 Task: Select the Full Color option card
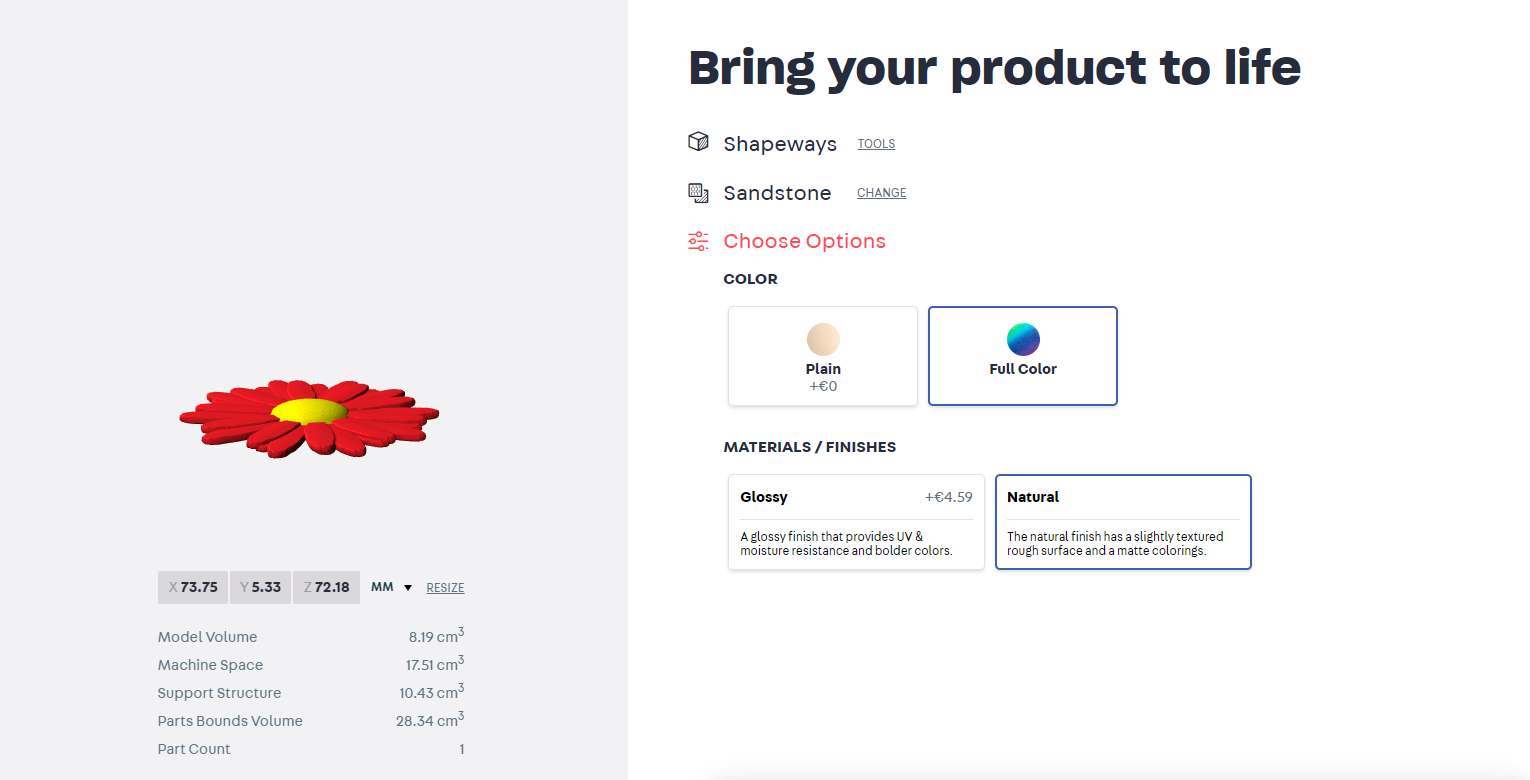click(x=1023, y=356)
